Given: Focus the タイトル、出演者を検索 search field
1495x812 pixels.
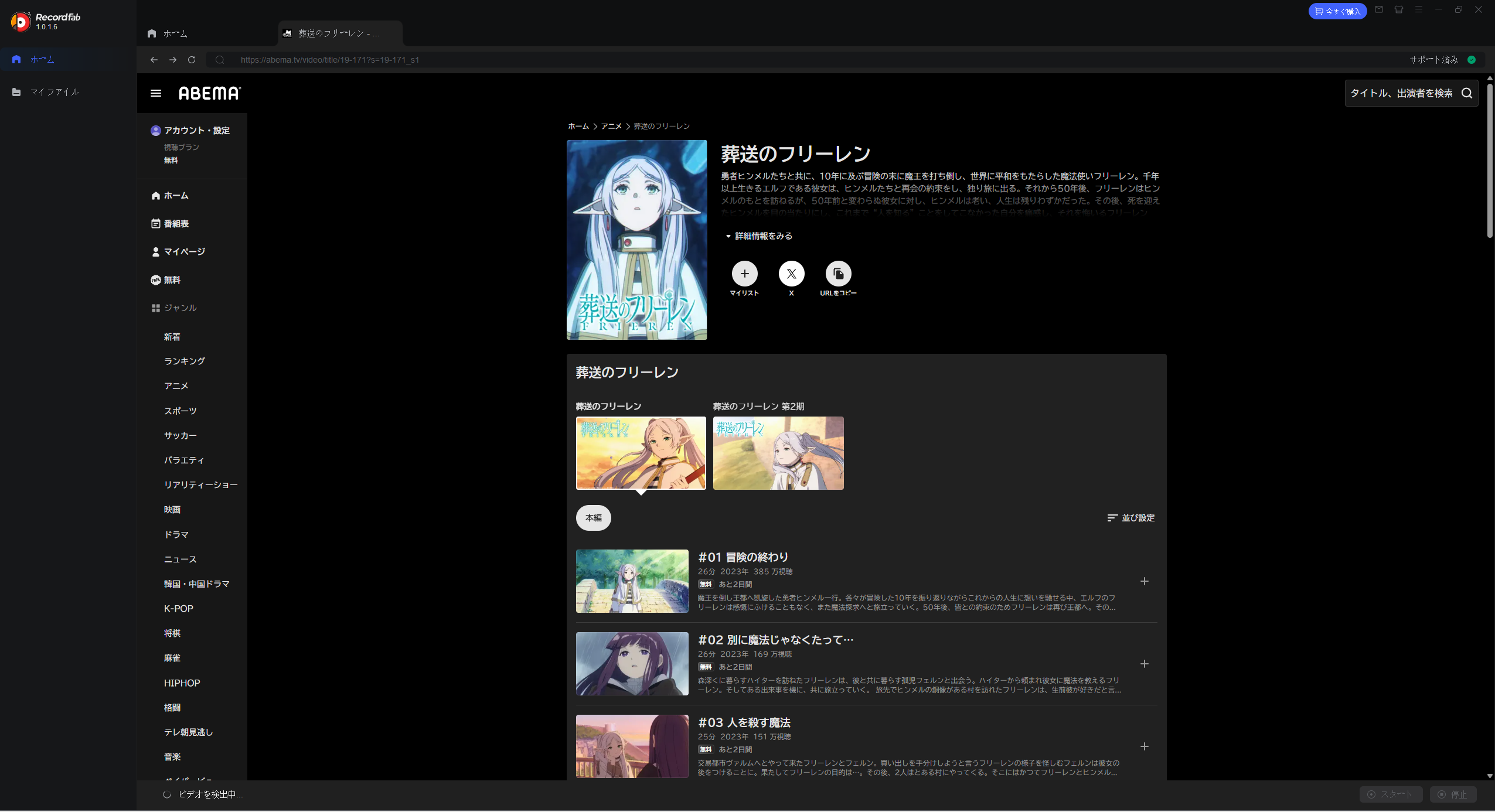Looking at the screenshot, I should [x=1401, y=93].
